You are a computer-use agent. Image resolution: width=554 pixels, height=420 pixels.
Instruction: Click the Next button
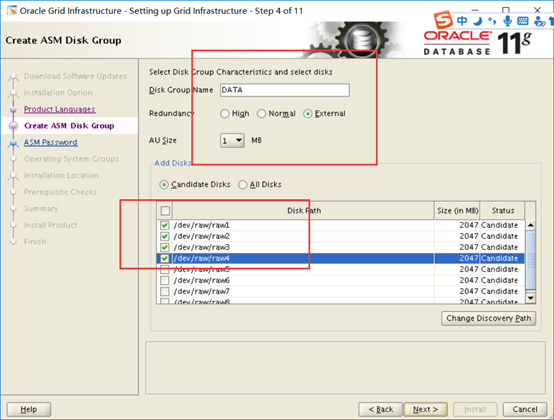(425, 409)
